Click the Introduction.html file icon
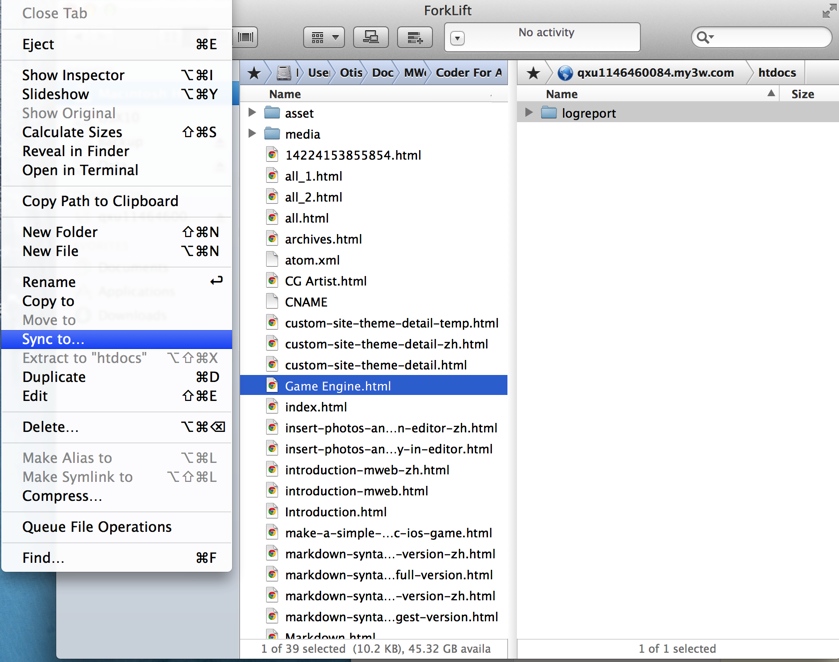This screenshot has width=839, height=662. (x=272, y=512)
